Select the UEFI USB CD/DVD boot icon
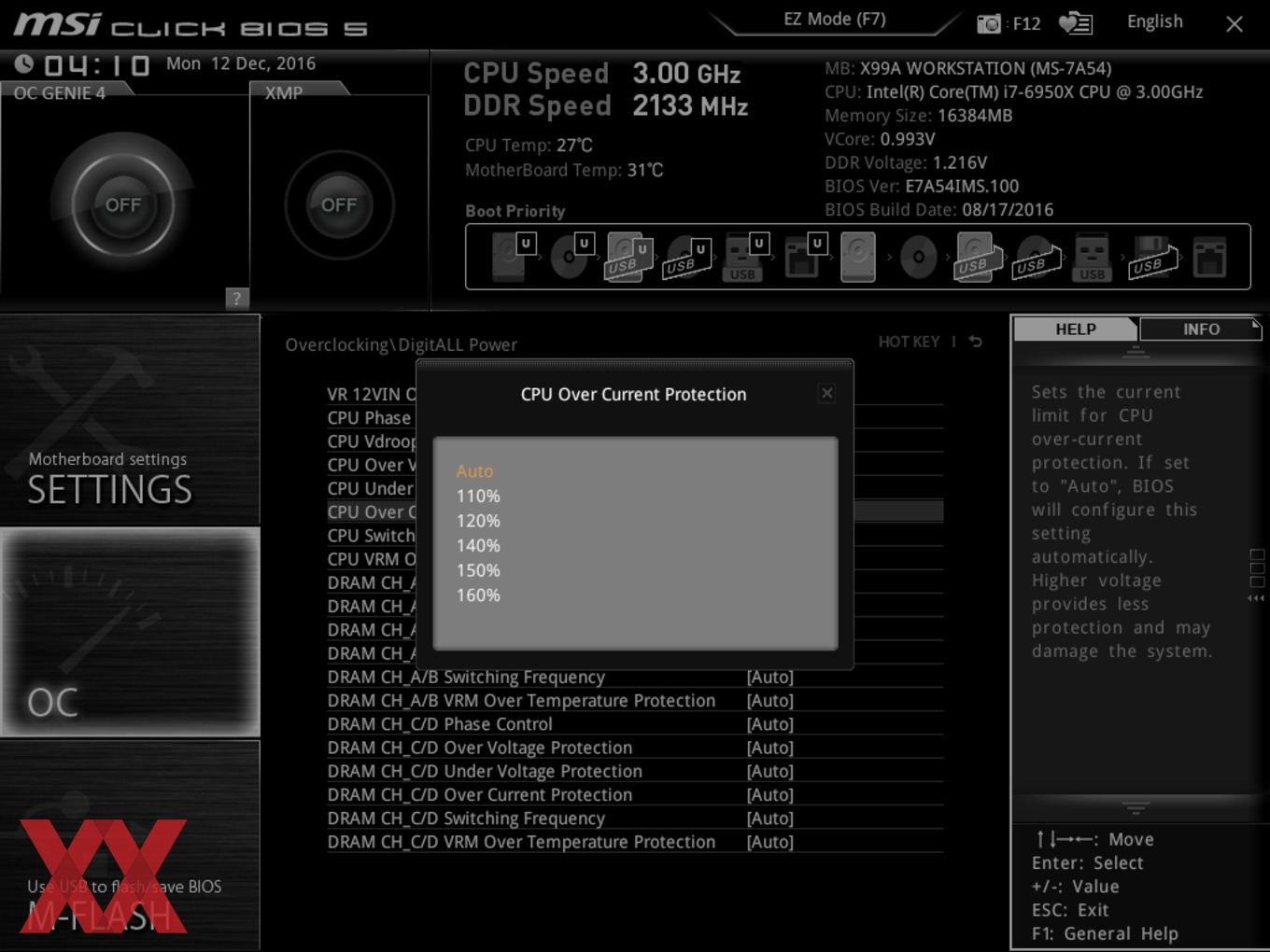 point(686,258)
